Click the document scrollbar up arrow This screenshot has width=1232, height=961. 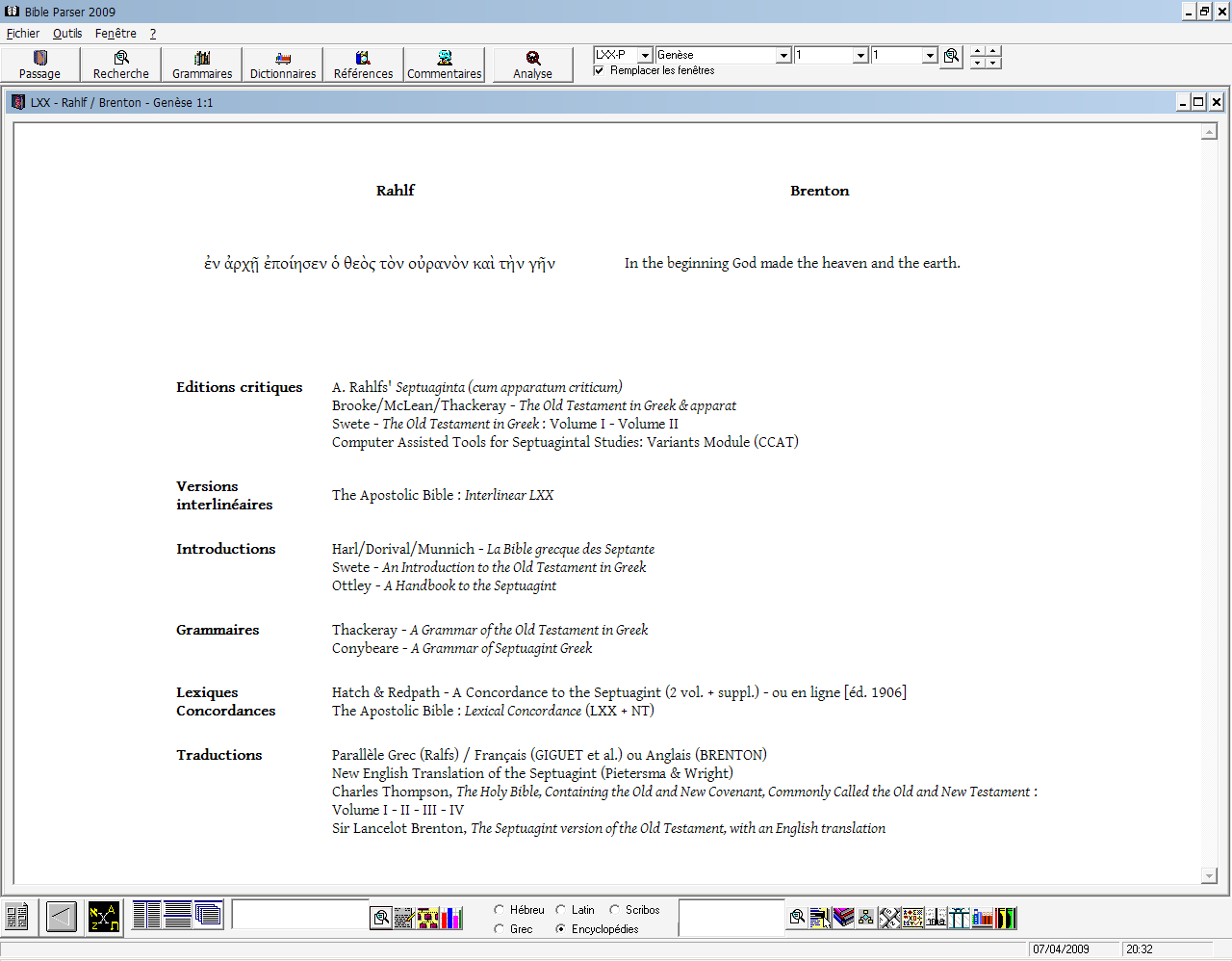[x=1210, y=132]
